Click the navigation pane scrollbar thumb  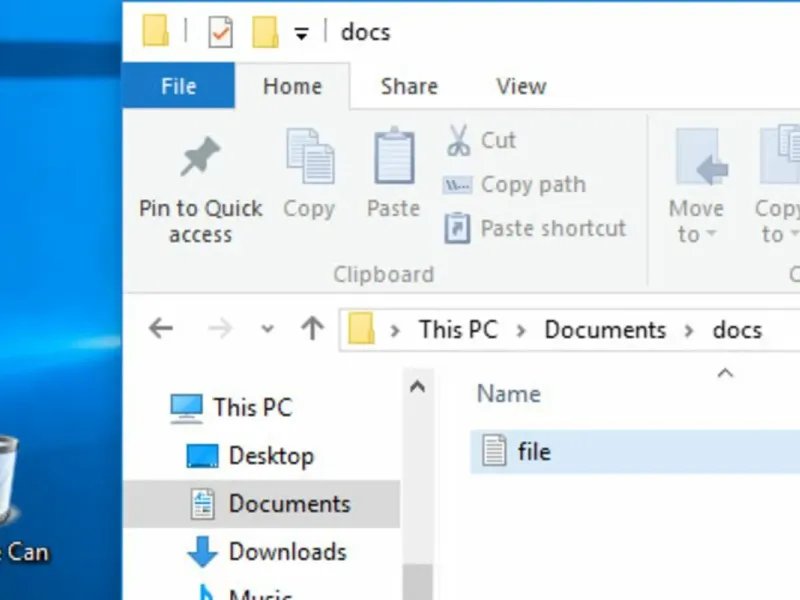pyautogui.click(x=417, y=582)
